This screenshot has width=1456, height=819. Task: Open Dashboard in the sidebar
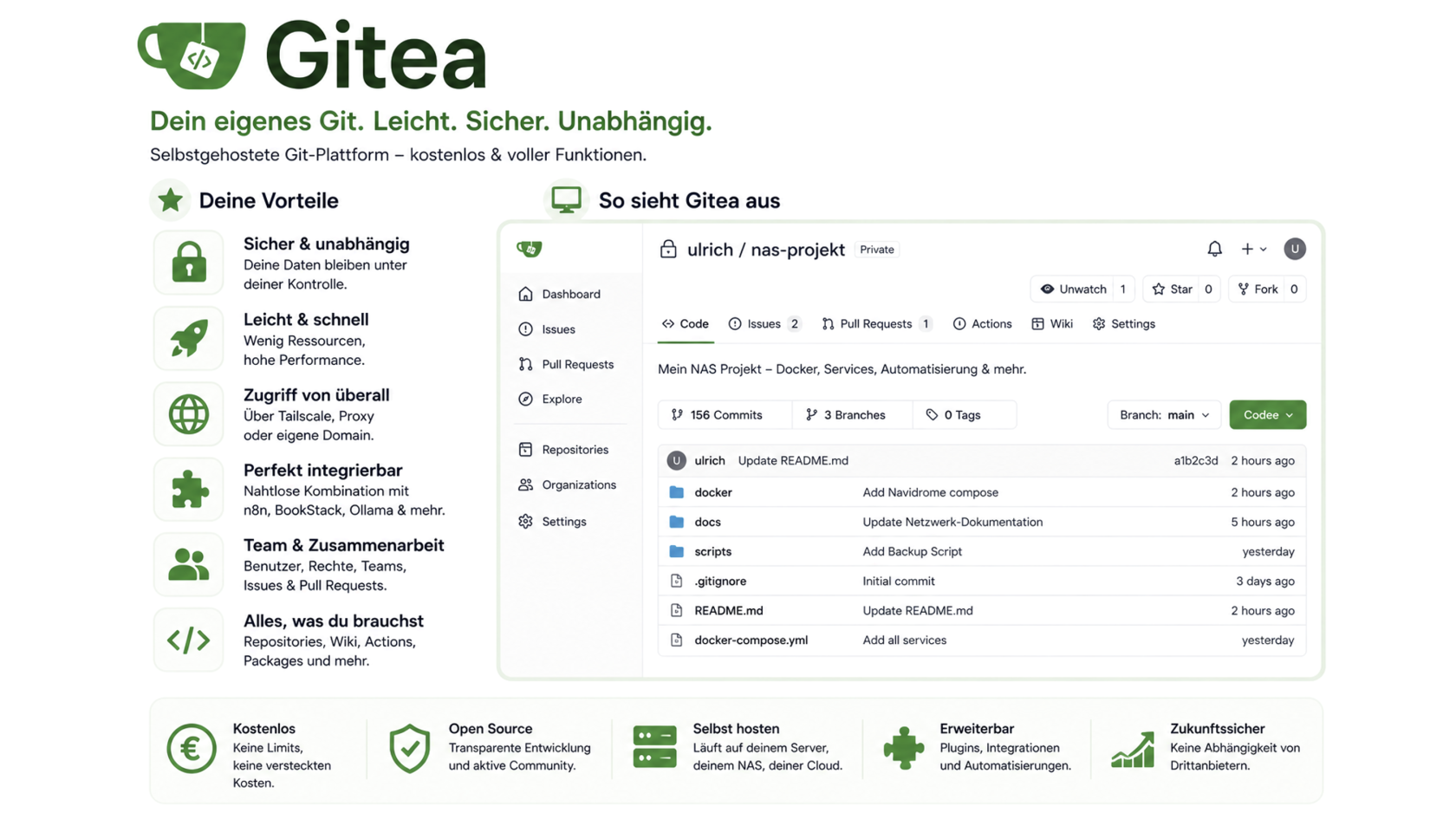(x=570, y=295)
